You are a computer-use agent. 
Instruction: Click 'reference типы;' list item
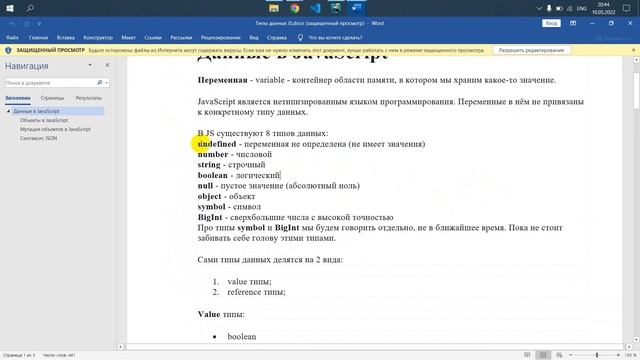(x=256, y=292)
